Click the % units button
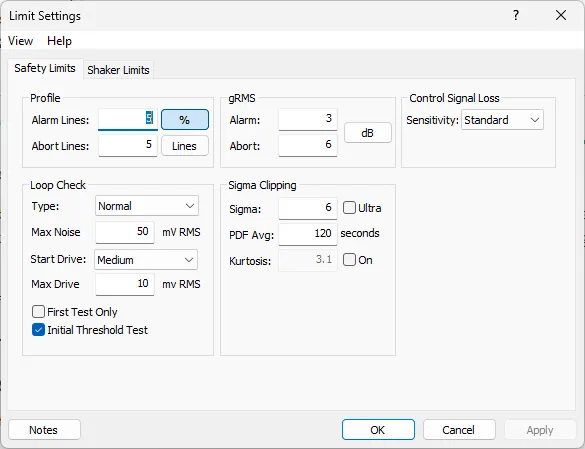585x449 pixels. tap(185, 120)
